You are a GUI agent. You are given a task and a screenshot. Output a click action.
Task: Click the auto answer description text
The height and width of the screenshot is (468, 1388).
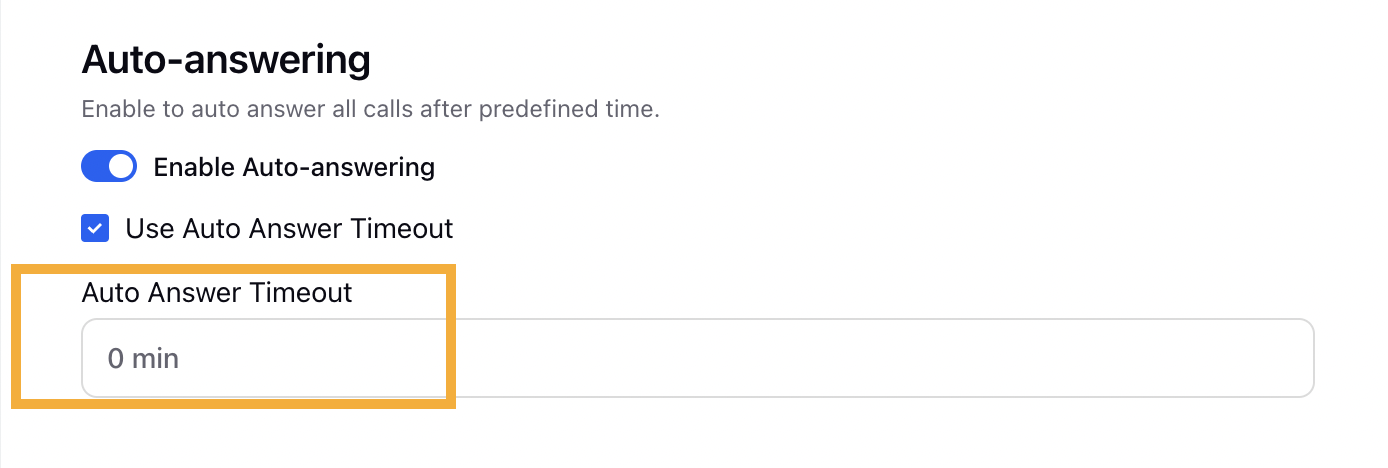[x=370, y=109]
